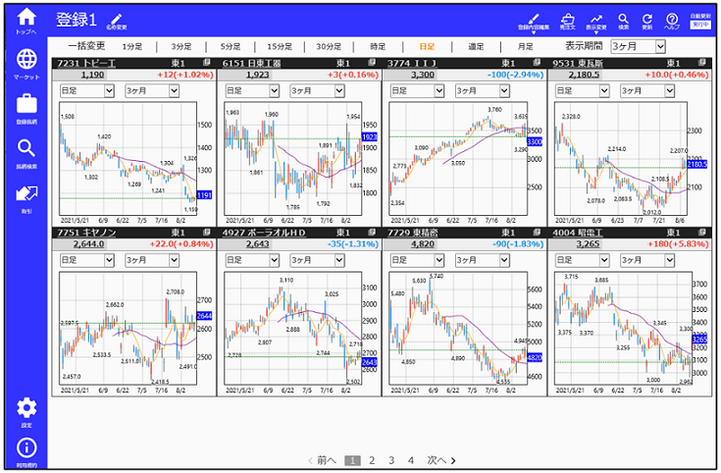Click -100(-2.94%) change in 3774 panel
Viewport: 721px width, 473px height.
pos(515,74)
